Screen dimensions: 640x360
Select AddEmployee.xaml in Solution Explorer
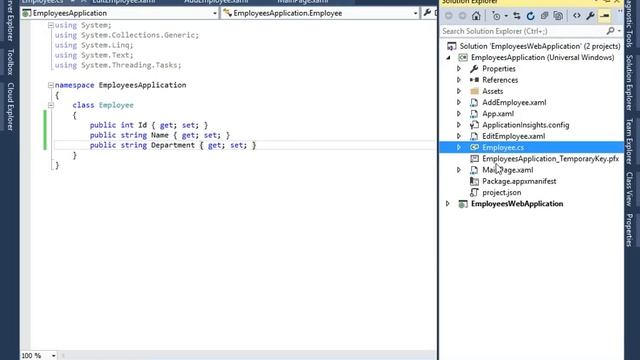click(x=514, y=102)
